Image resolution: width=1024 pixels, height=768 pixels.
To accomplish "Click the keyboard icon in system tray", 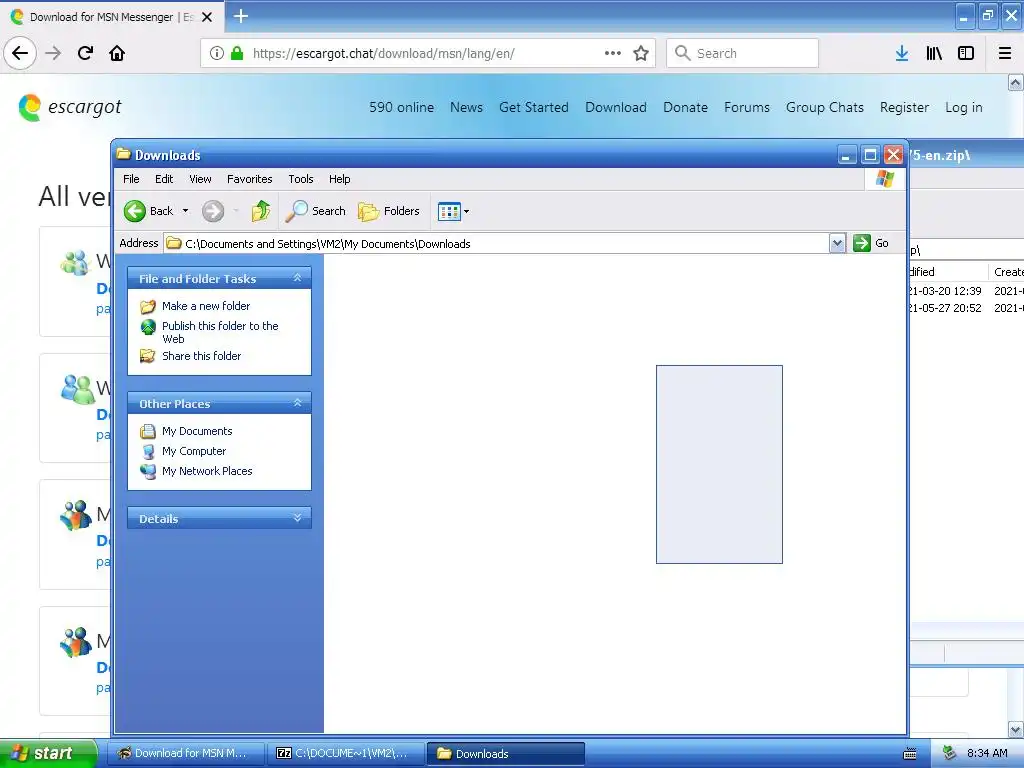I will click(909, 754).
